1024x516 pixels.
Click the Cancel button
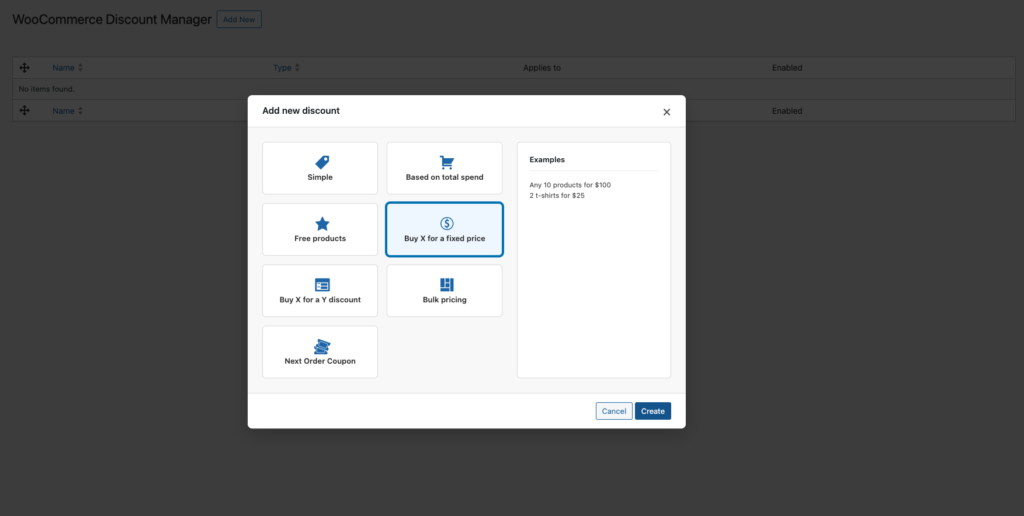pyautogui.click(x=614, y=411)
